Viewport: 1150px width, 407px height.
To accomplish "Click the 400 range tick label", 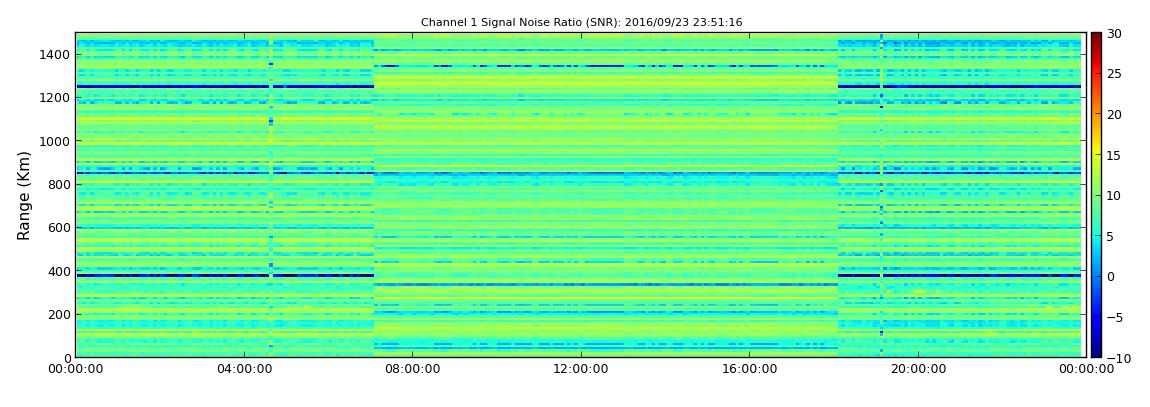I will pos(59,271).
